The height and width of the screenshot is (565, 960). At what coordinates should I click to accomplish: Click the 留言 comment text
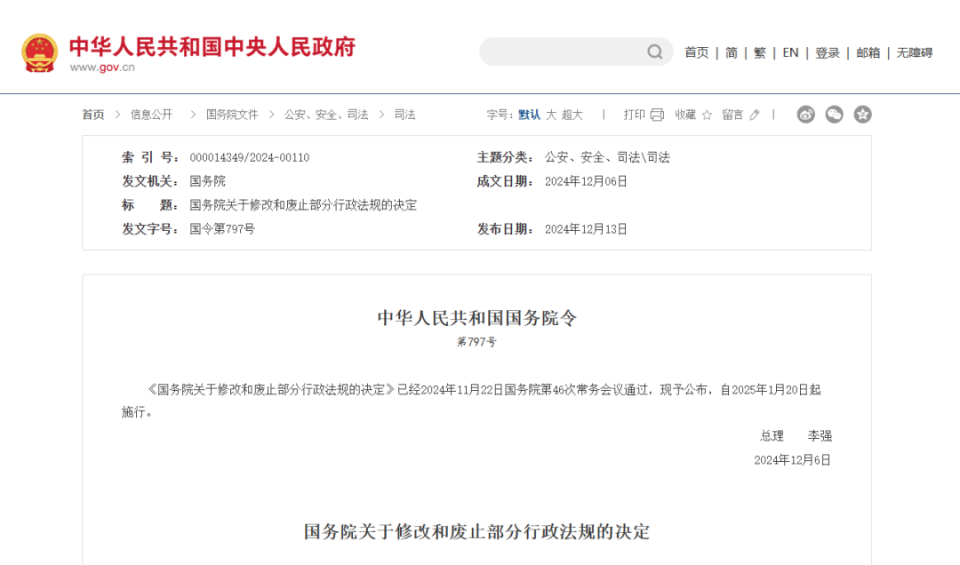[x=732, y=114]
